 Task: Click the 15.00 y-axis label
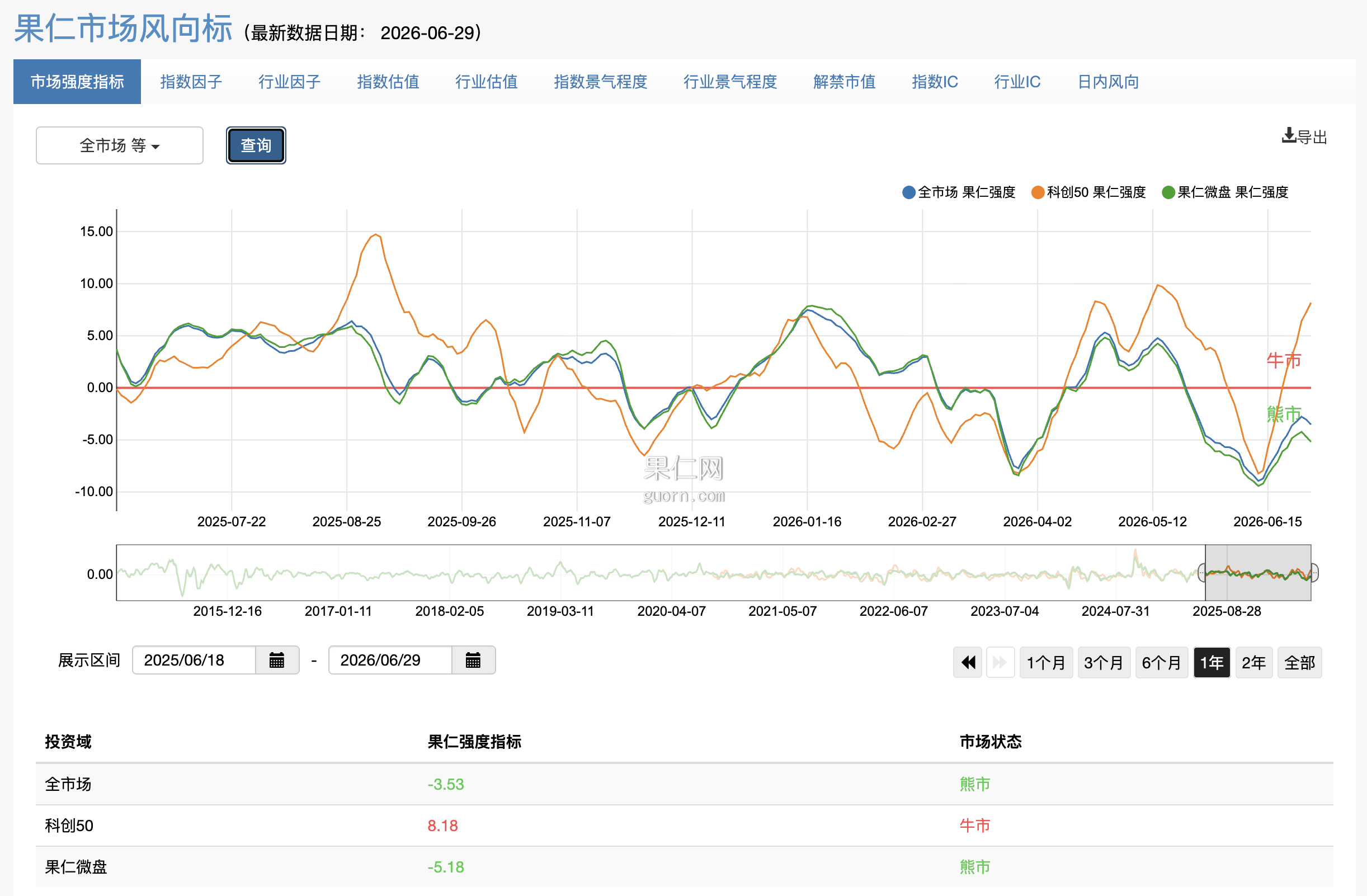click(97, 232)
